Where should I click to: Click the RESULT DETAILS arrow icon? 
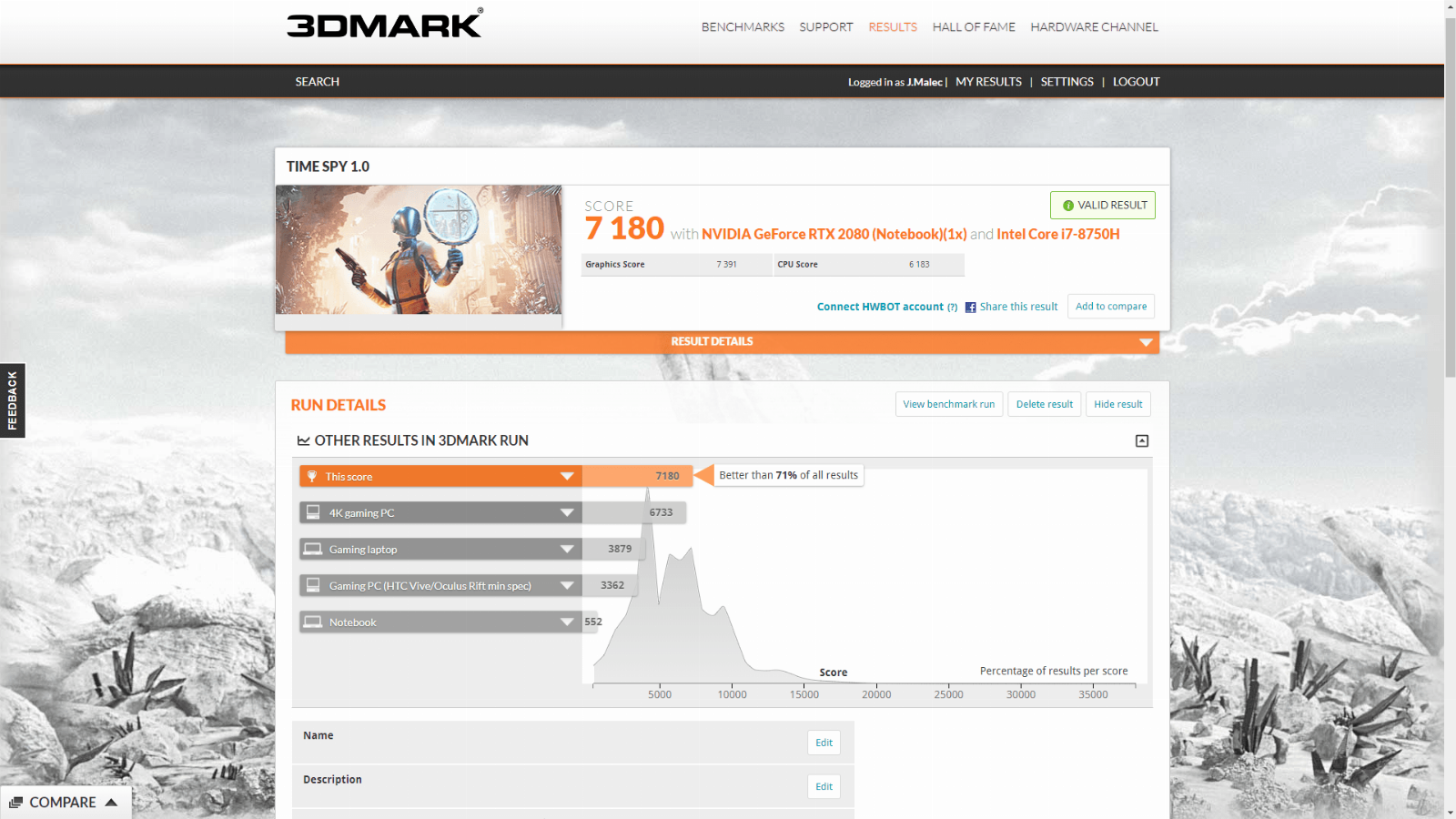tap(1146, 342)
